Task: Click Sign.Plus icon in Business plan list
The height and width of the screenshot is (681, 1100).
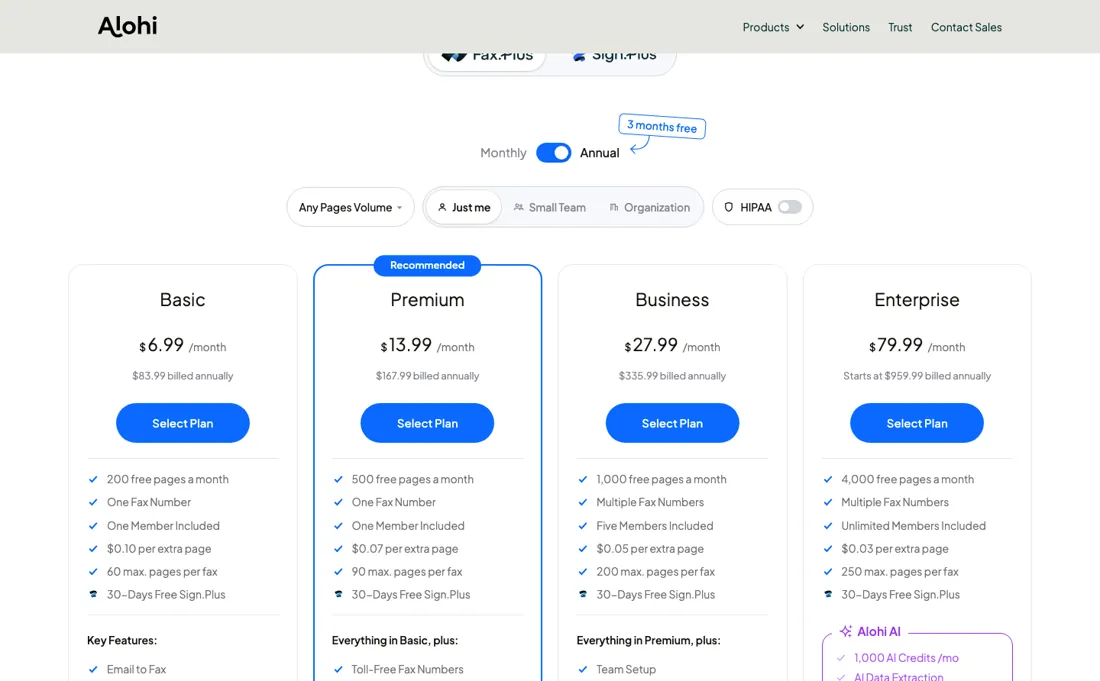Action: pos(582,594)
